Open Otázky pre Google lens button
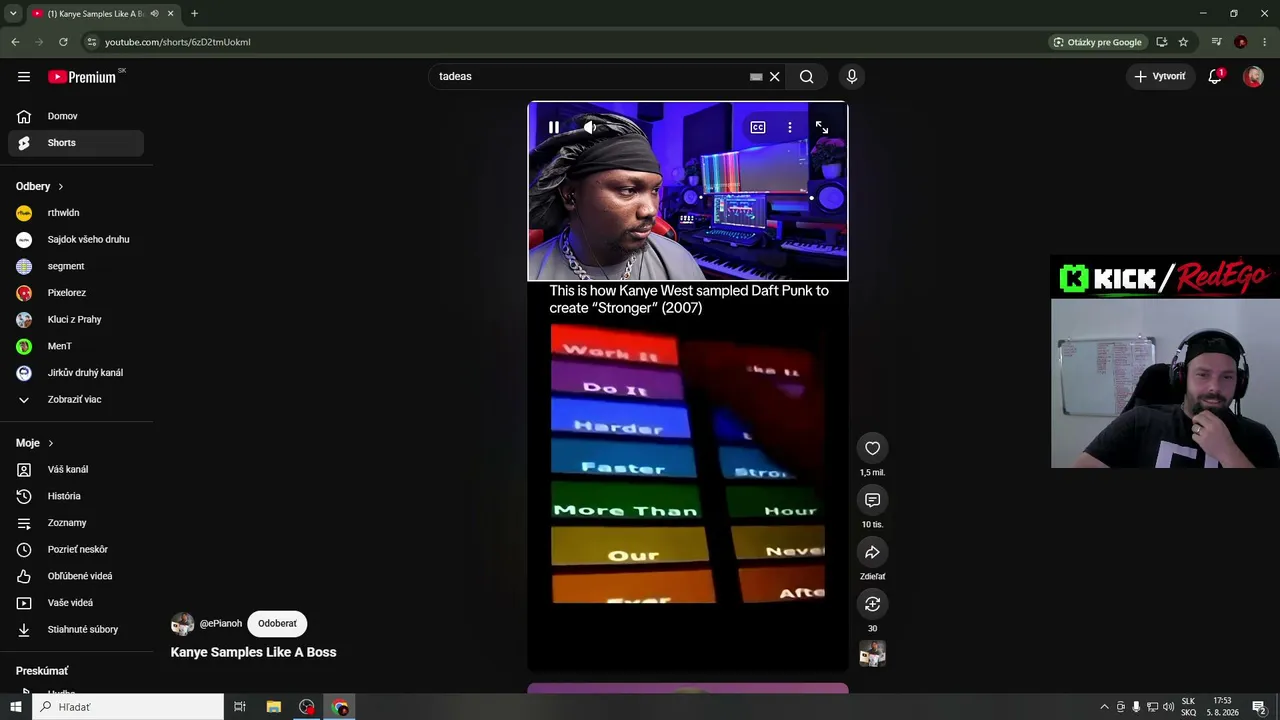 coord(1097,42)
